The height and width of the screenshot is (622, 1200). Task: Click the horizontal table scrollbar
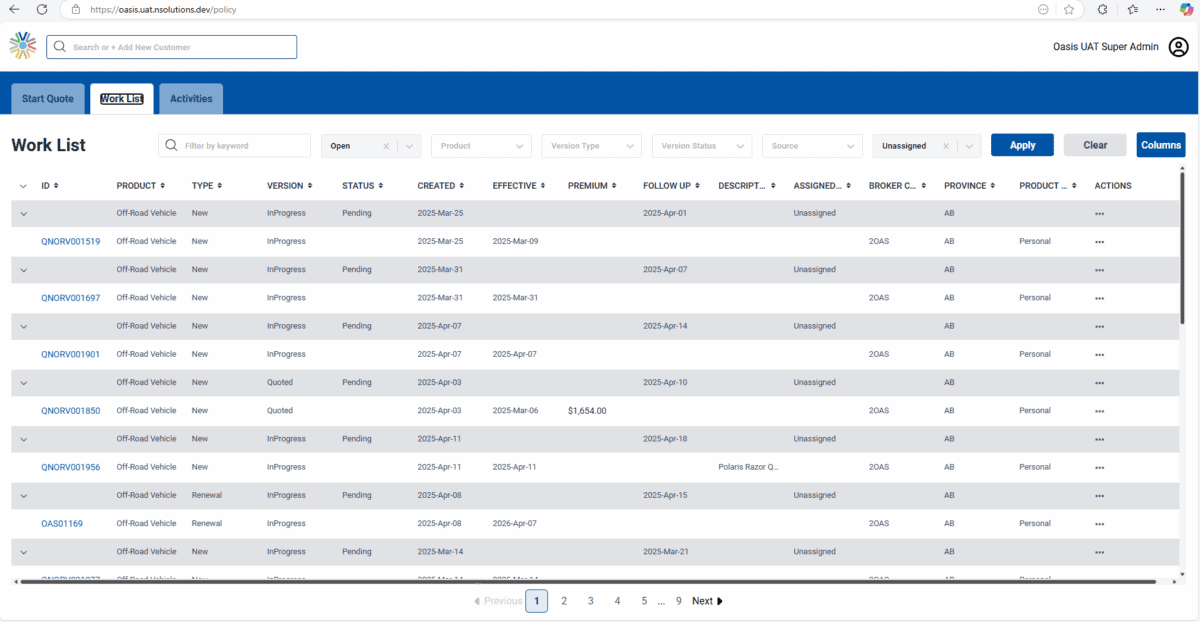588,581
